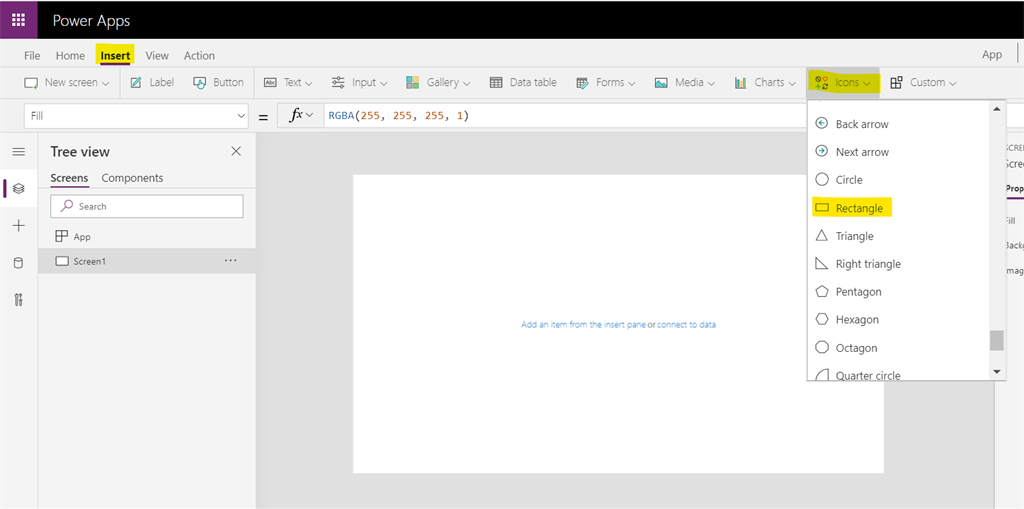Select Rectangle from the Icons list
Screen dimensions: 1024x509
coord(852,208)
